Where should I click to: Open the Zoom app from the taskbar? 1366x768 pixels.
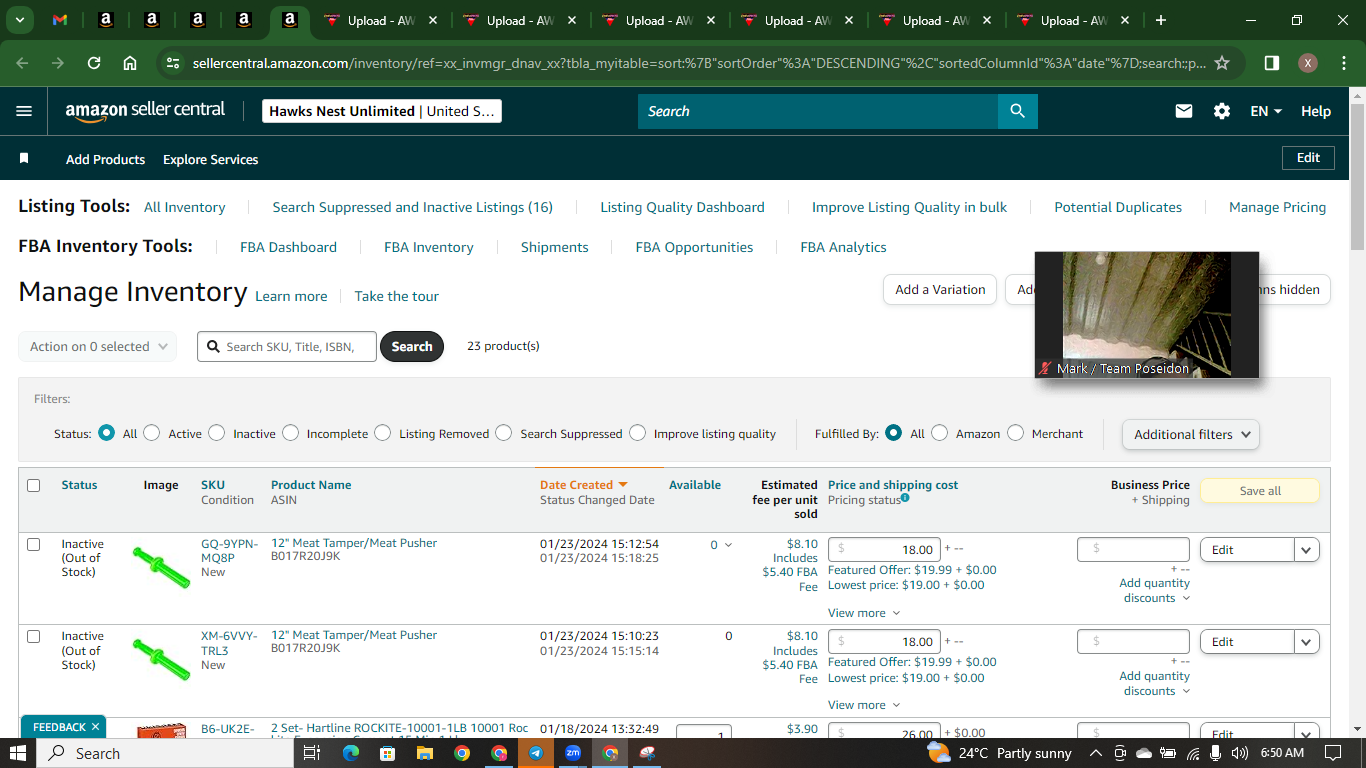tap(573, 753)
